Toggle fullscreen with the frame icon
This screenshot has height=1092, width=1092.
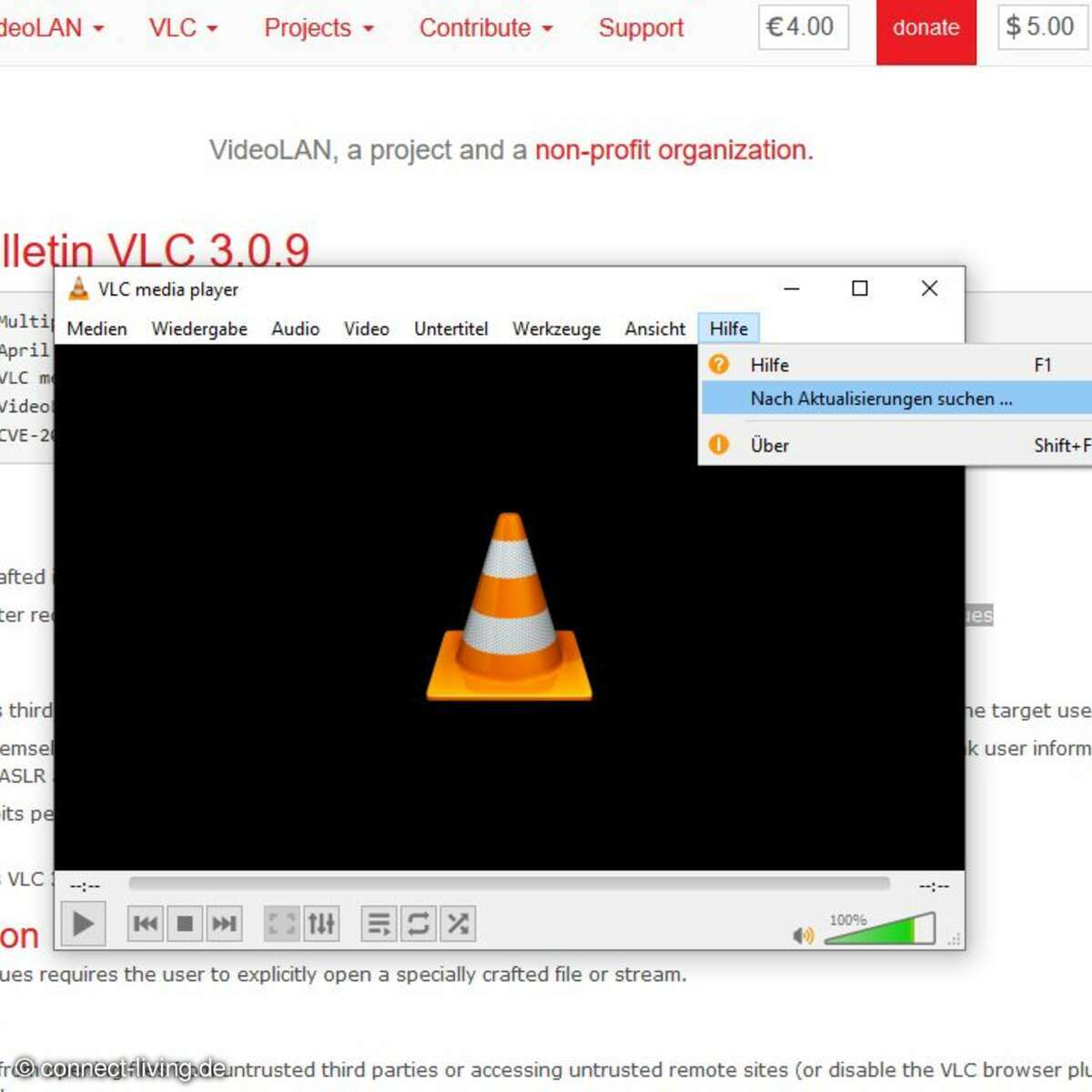pyautogui.click(x=280, y=923)
